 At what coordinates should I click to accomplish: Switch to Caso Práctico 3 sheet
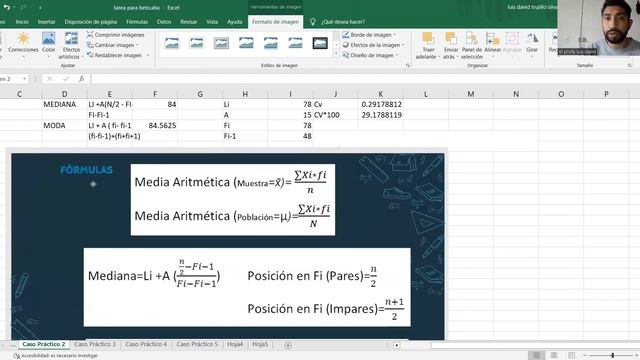95,344
